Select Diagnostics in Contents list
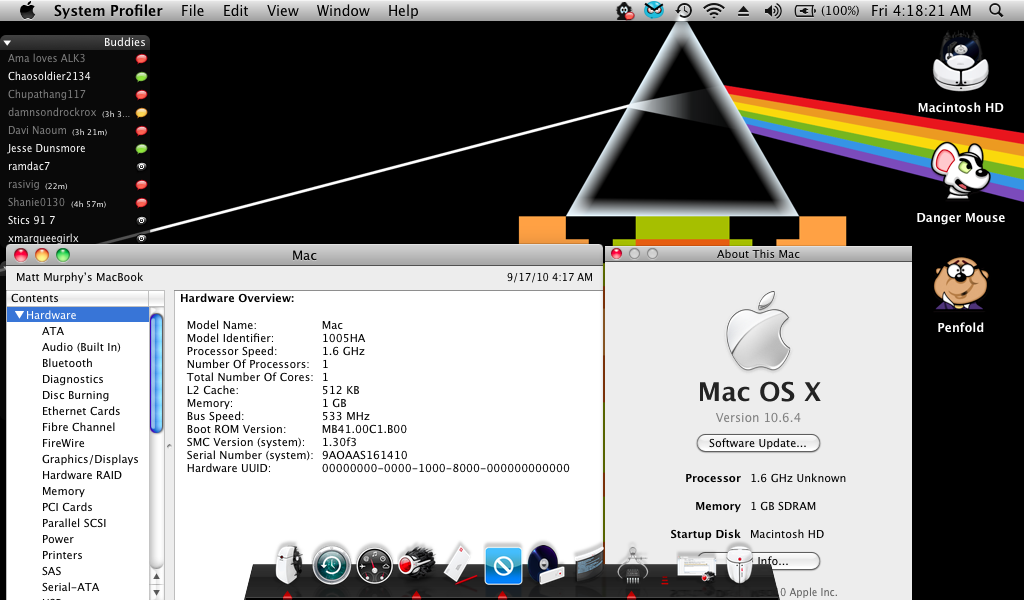Image resolution: width=1024 pixels, height=600 pixels. [x=72, y=379]
